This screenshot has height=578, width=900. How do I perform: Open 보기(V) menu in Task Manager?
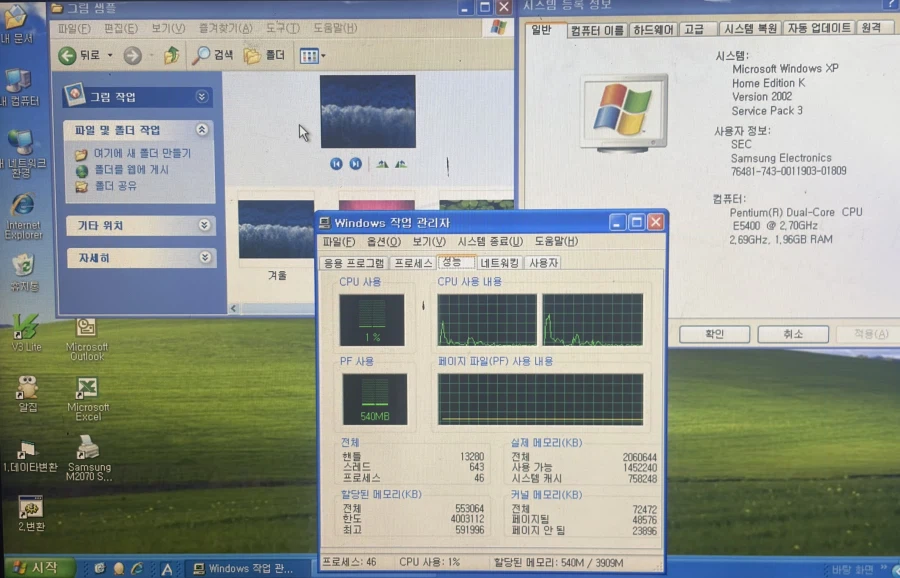click(429, 242)
